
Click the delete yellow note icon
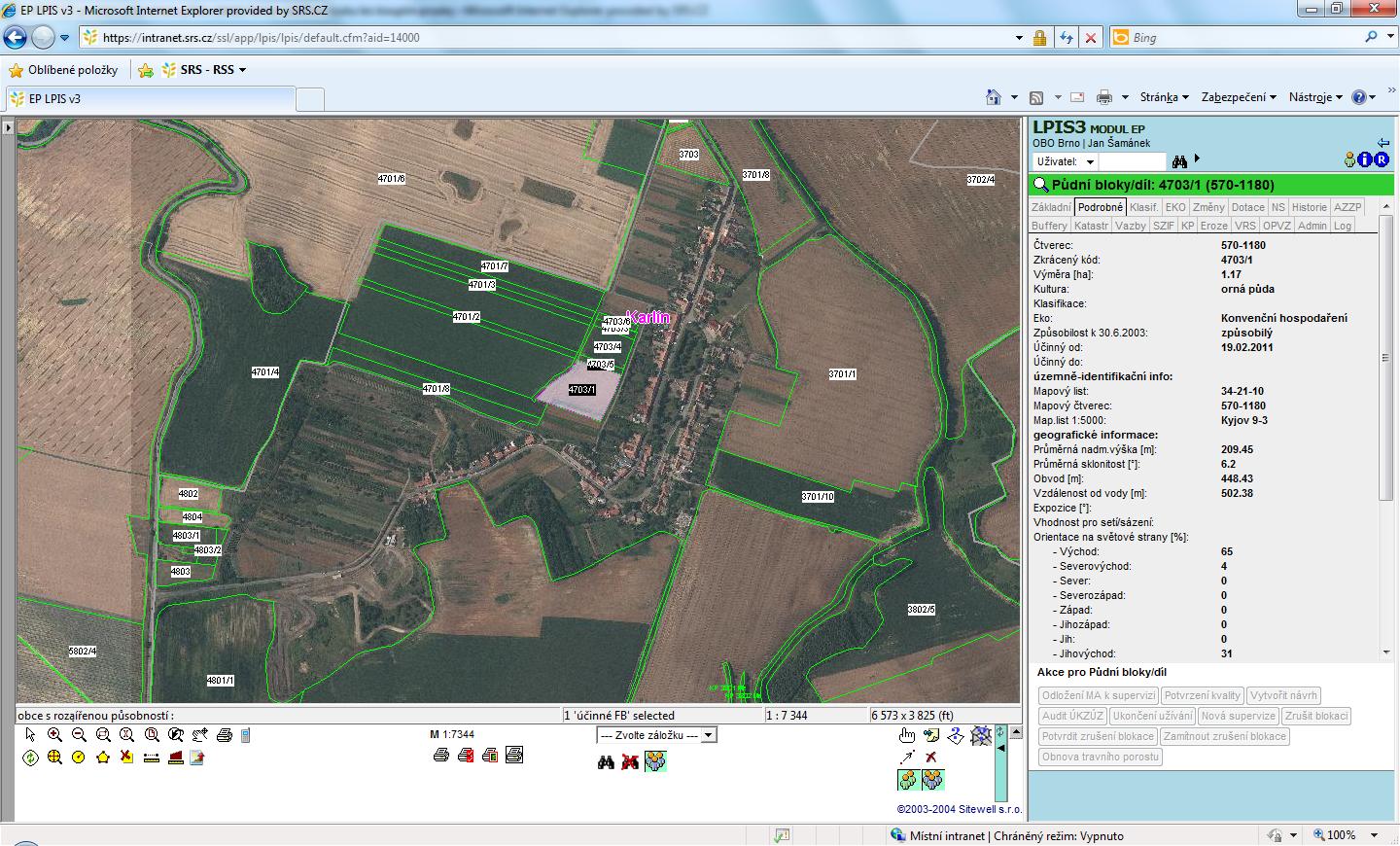pos(127,758)
